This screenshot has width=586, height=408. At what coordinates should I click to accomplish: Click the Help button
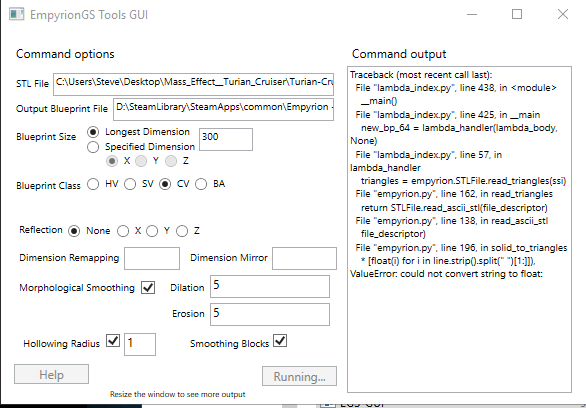click(52, 374)
